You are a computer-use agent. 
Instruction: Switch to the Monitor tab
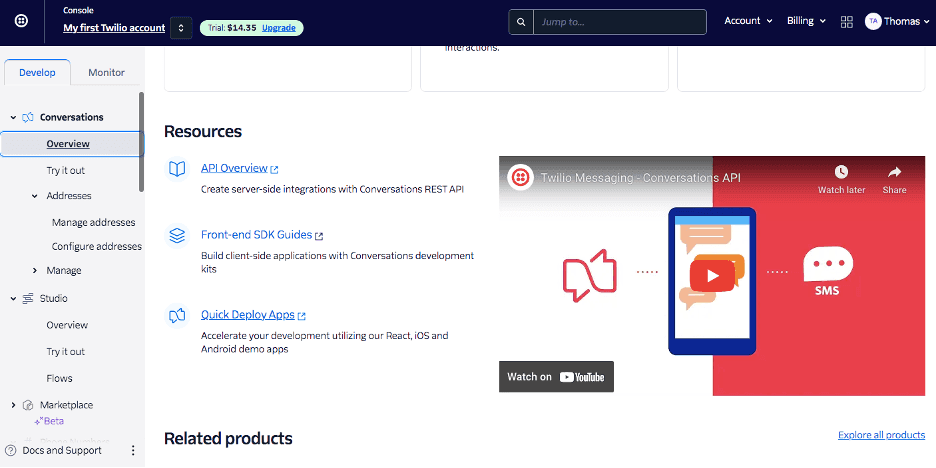[106, 73]
